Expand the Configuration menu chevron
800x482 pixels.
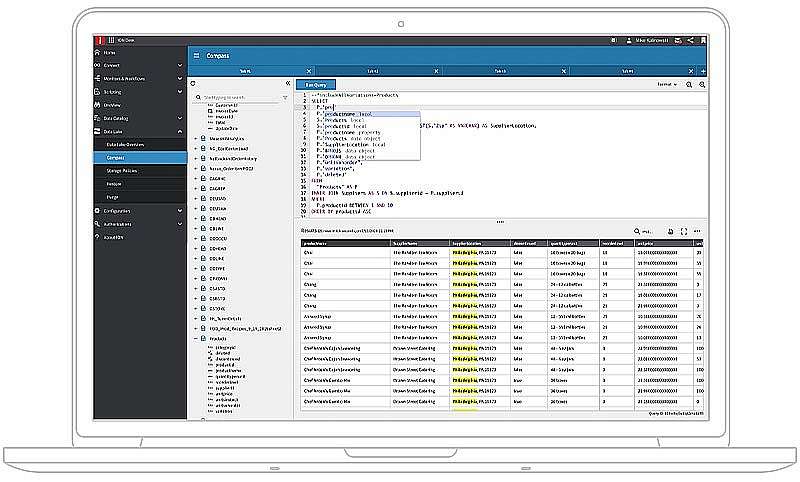pos(180,211)
